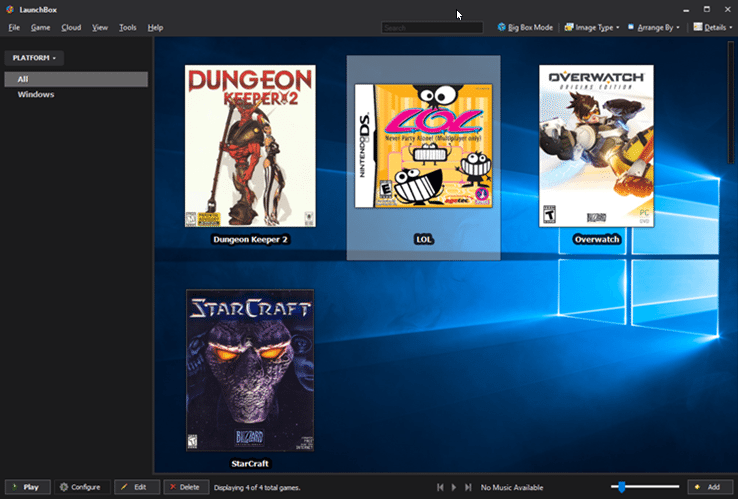738x499 pixels.
Task: Switch to Big Box Mode
Action: click(x=524, y=27)
